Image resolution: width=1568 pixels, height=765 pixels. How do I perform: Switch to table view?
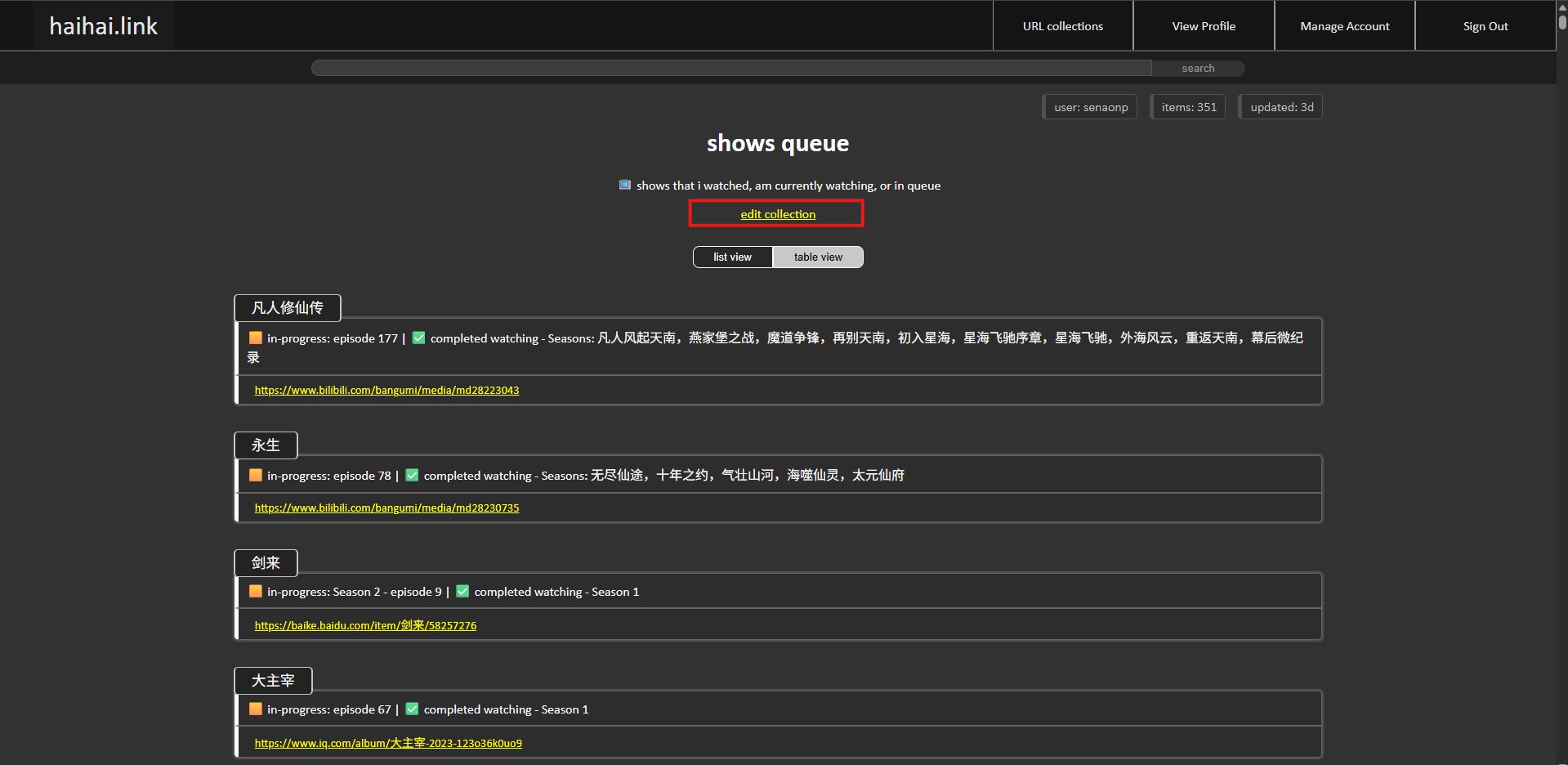[818, 257]
